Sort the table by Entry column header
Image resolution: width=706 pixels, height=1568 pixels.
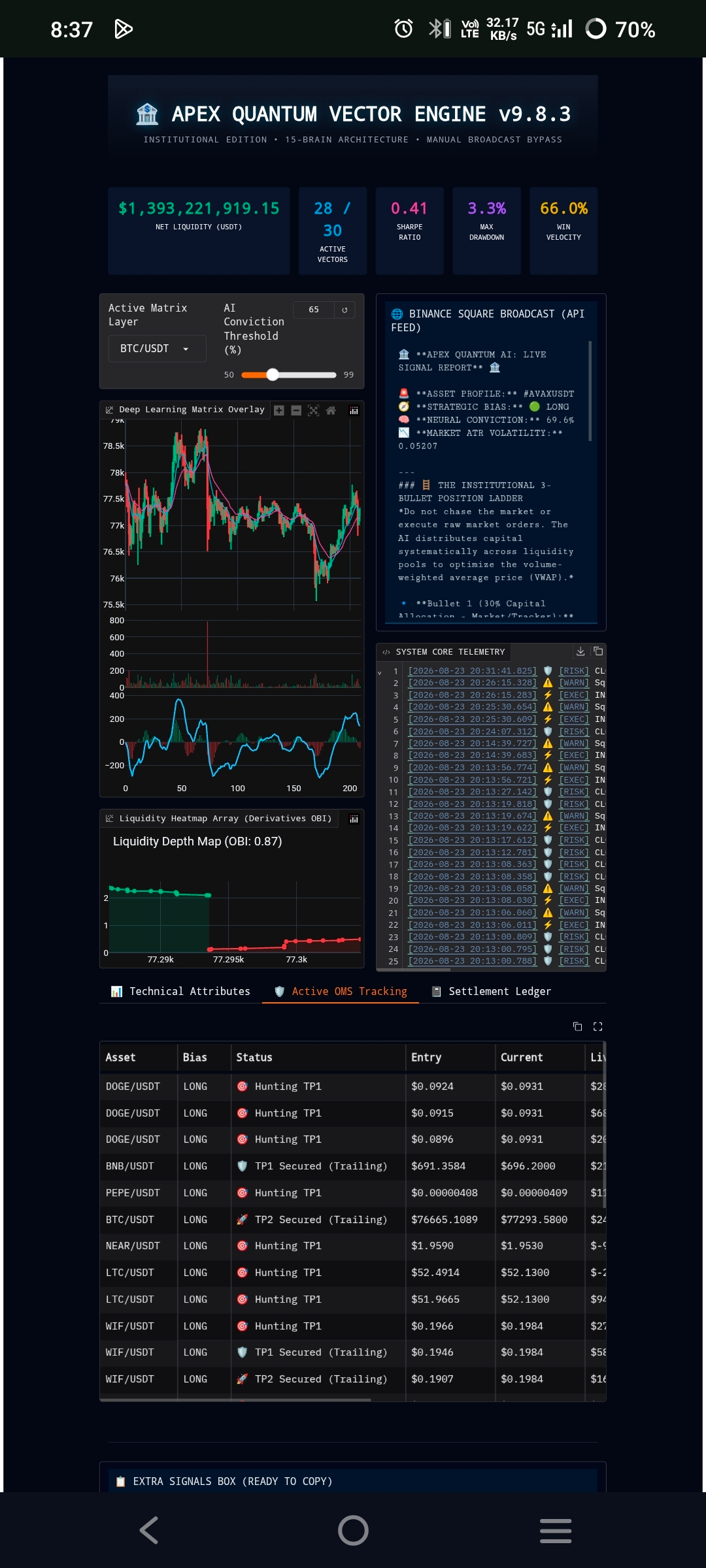pyautogui.click(x=450, y=1057)
